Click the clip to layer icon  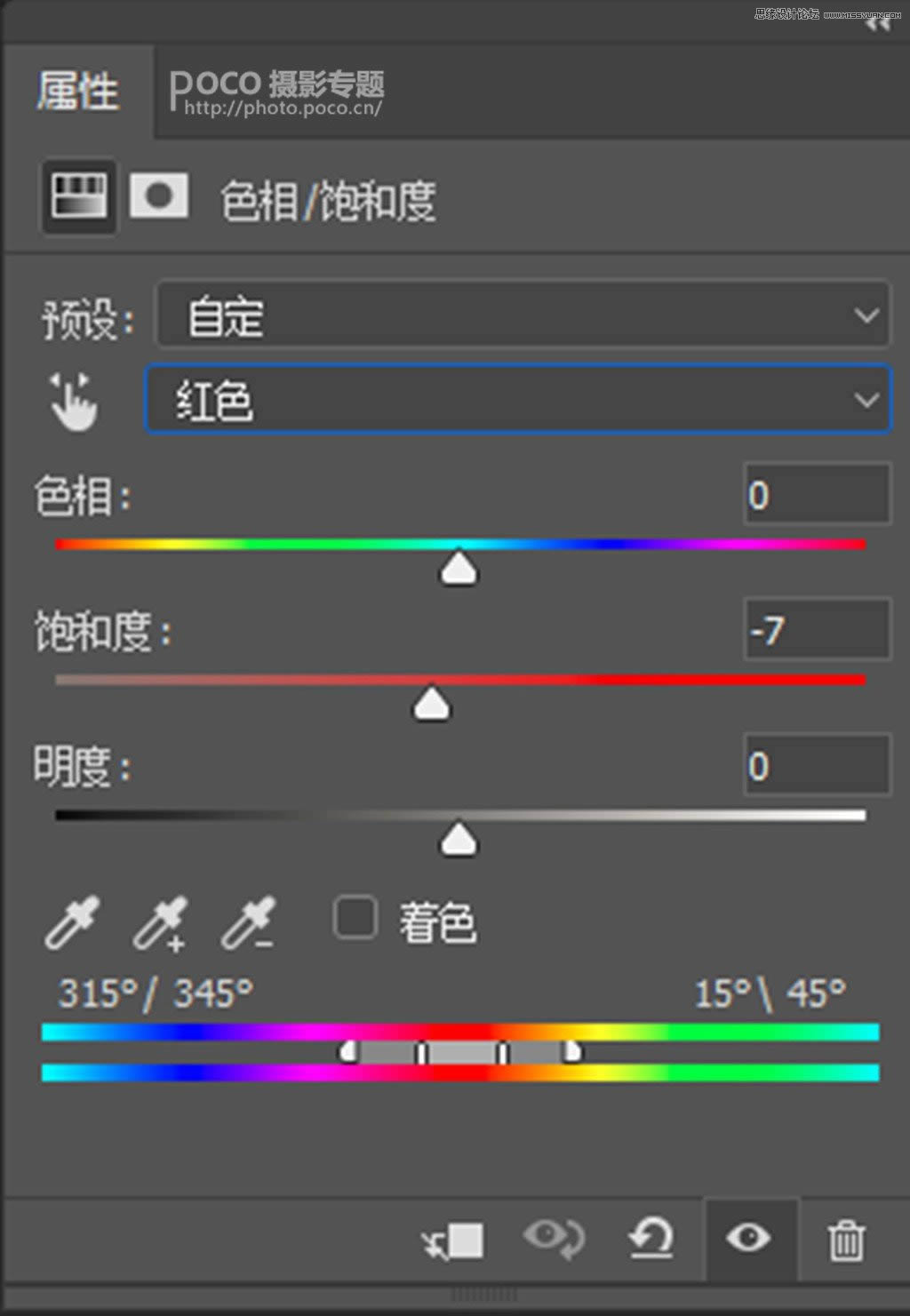tap(453, 1240)
